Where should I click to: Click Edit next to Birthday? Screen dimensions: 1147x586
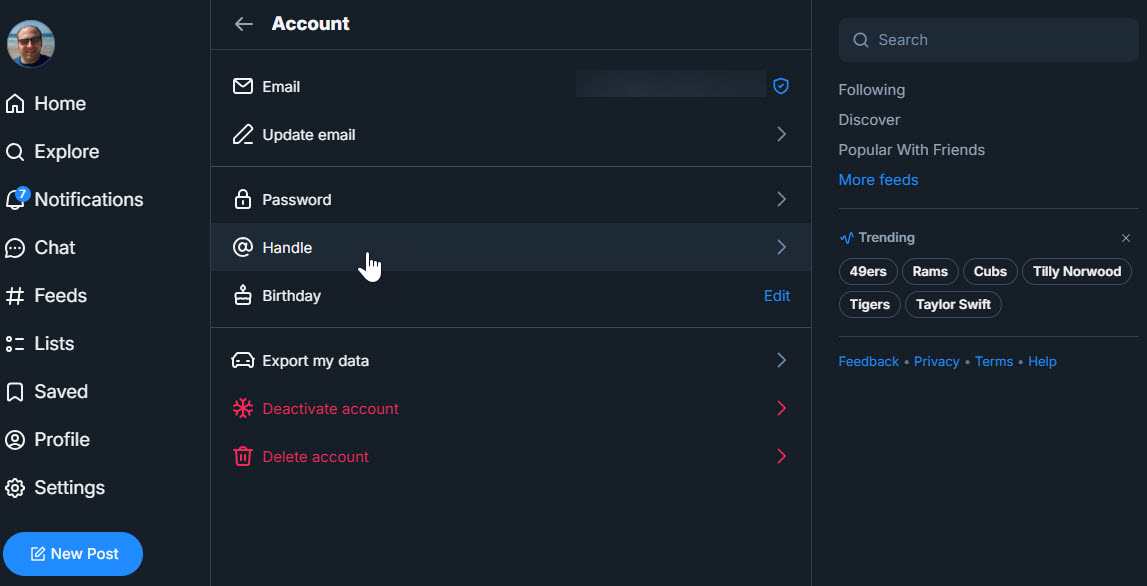click(777, 296)
